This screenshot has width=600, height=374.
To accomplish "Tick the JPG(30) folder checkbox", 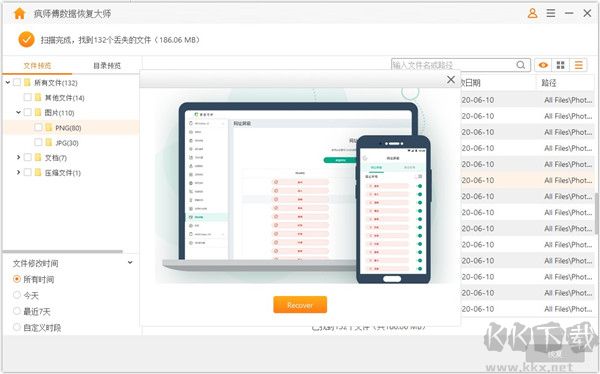I will tap(38, 142).
